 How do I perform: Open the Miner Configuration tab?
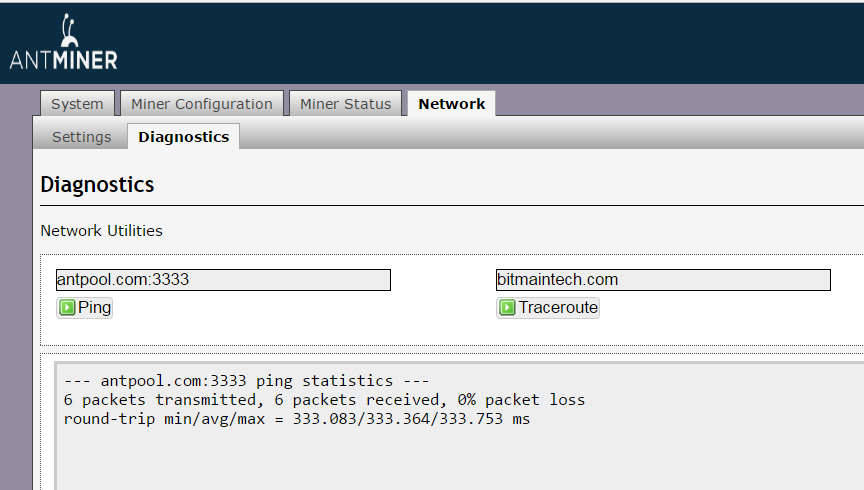pos(202,104)
